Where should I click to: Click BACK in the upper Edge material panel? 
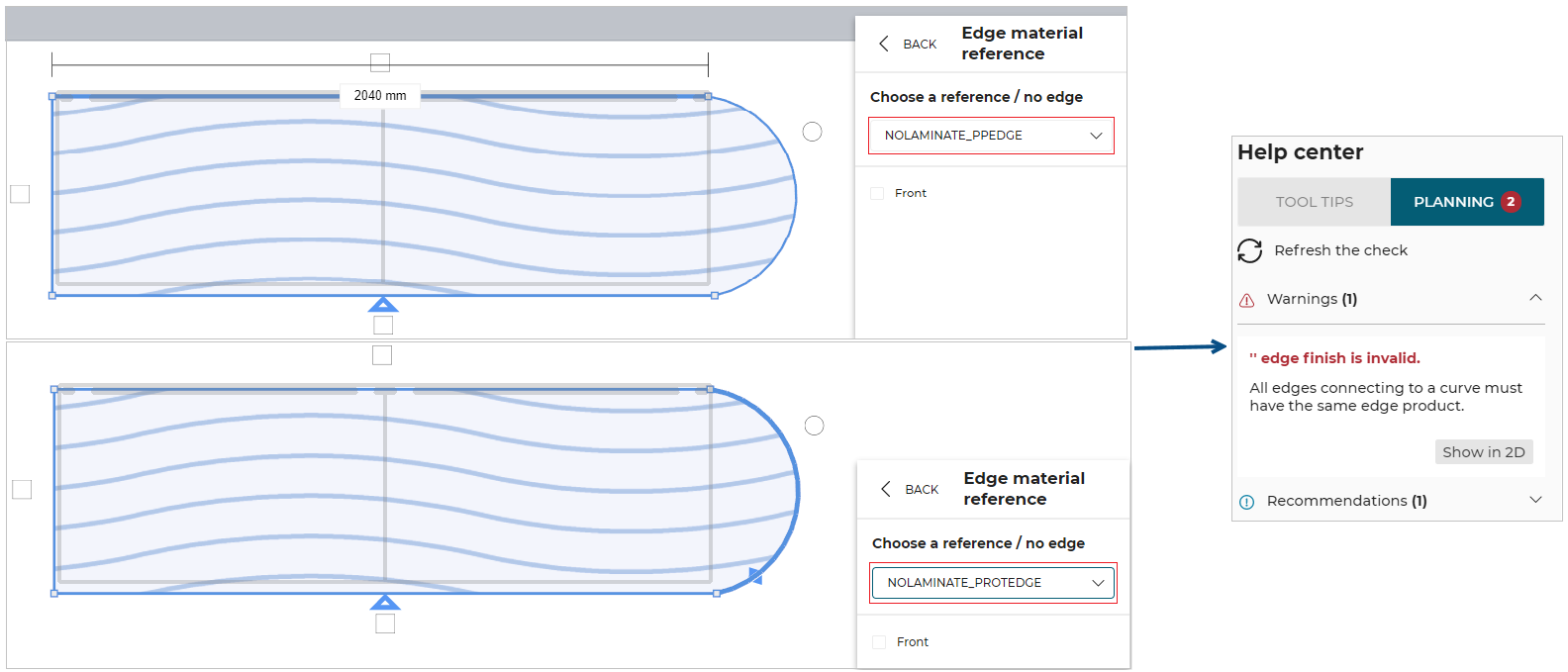click(909, 45)
